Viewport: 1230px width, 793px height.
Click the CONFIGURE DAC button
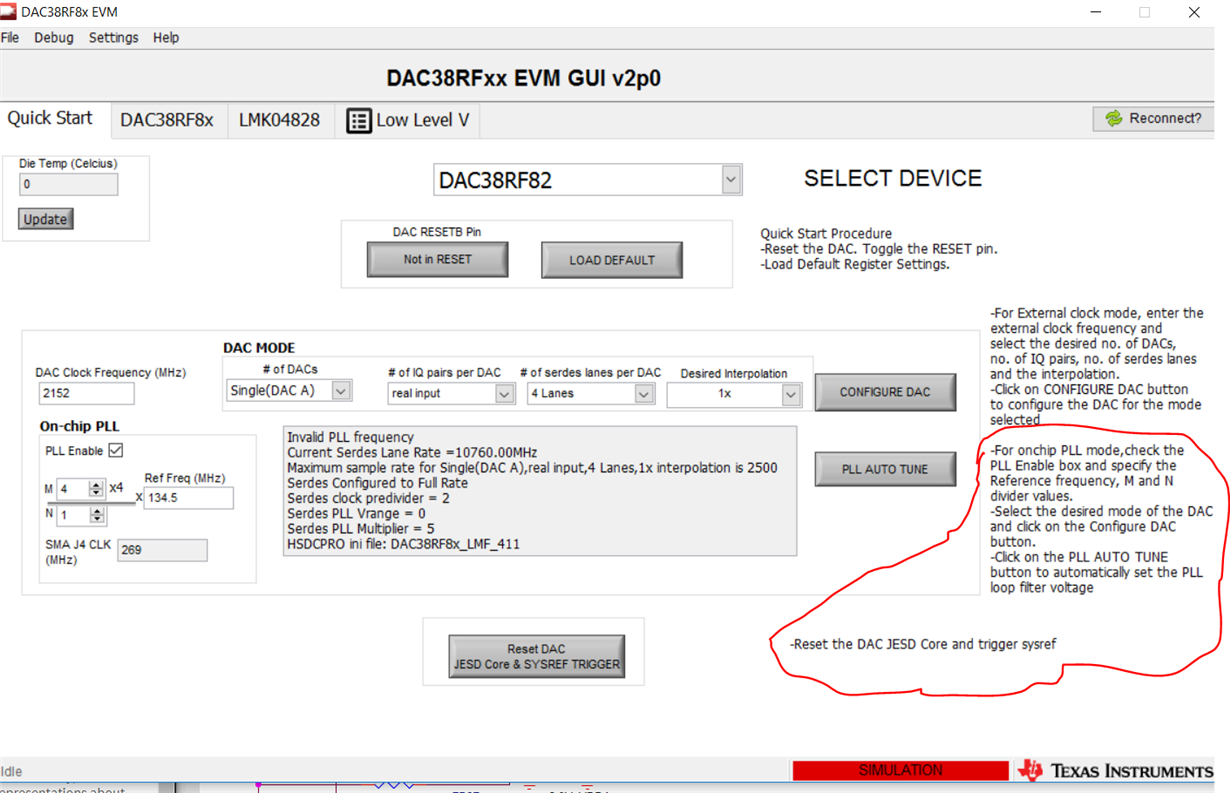click(885, 392)
